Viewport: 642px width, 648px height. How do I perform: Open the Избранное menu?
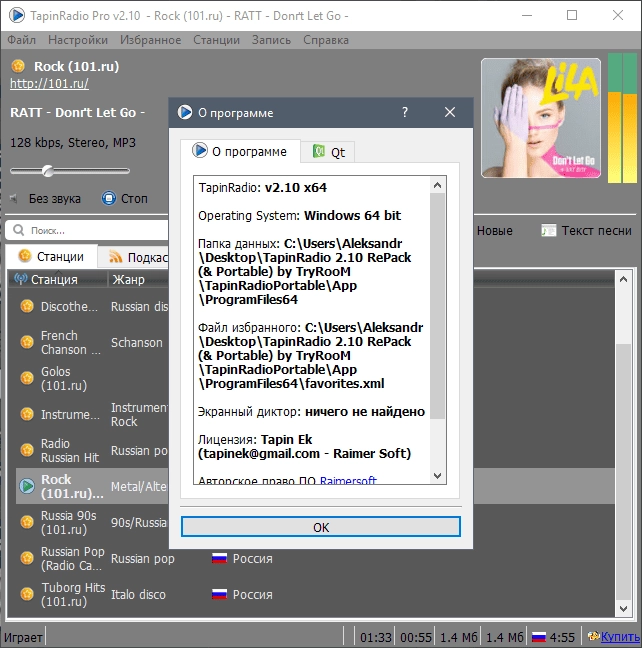point(150,40)
